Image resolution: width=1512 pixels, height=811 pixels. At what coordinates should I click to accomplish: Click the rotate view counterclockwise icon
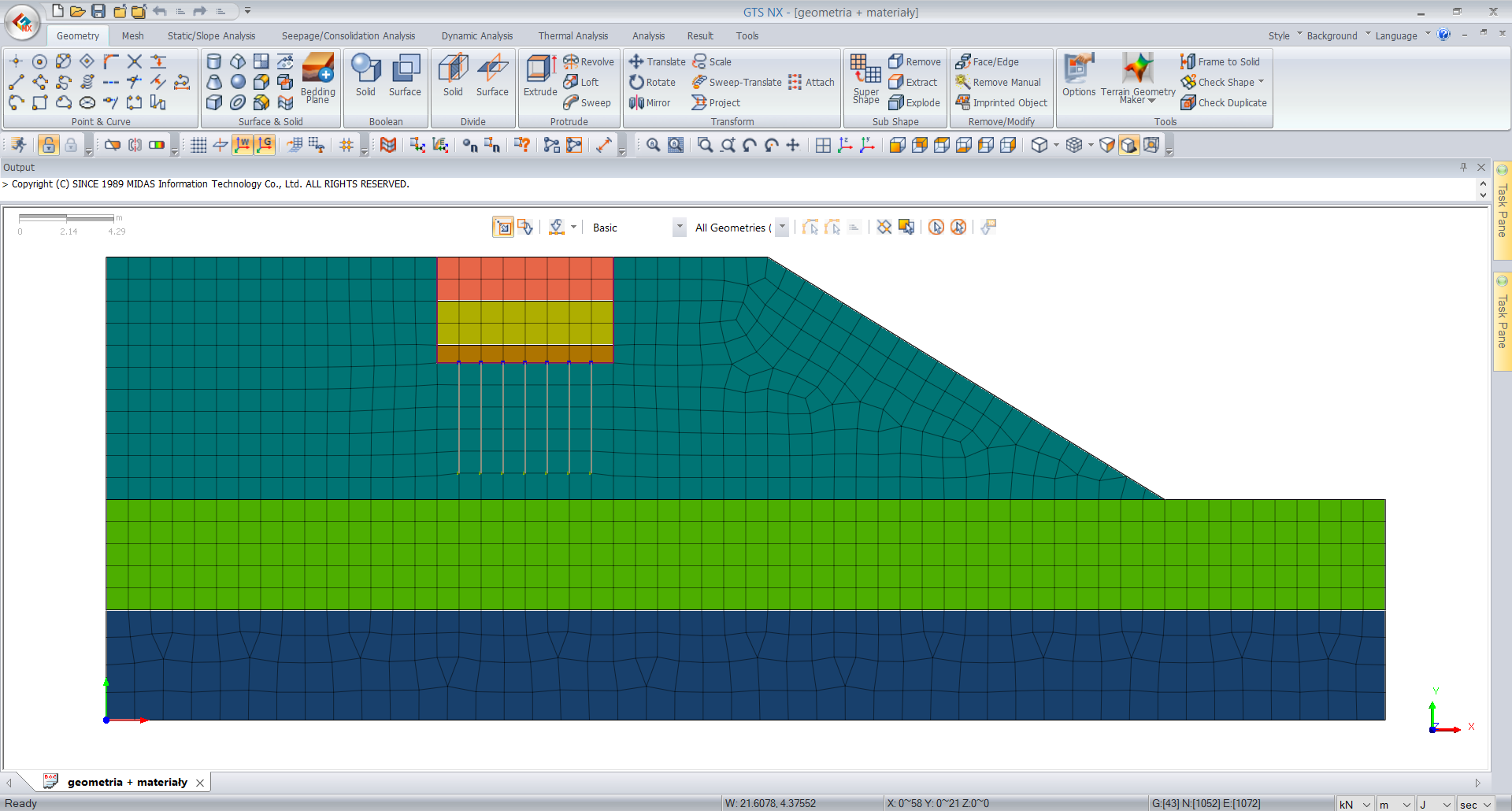749,145
